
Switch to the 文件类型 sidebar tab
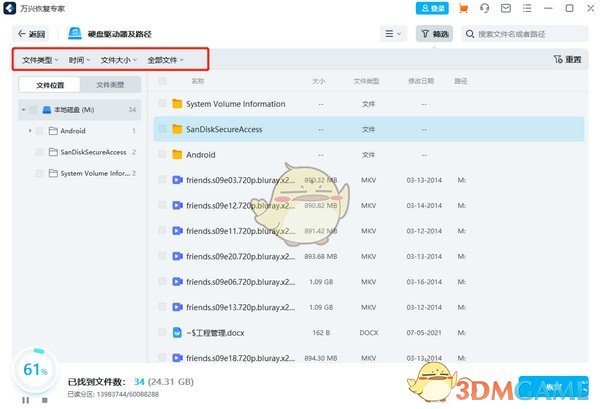click(110, 85)
